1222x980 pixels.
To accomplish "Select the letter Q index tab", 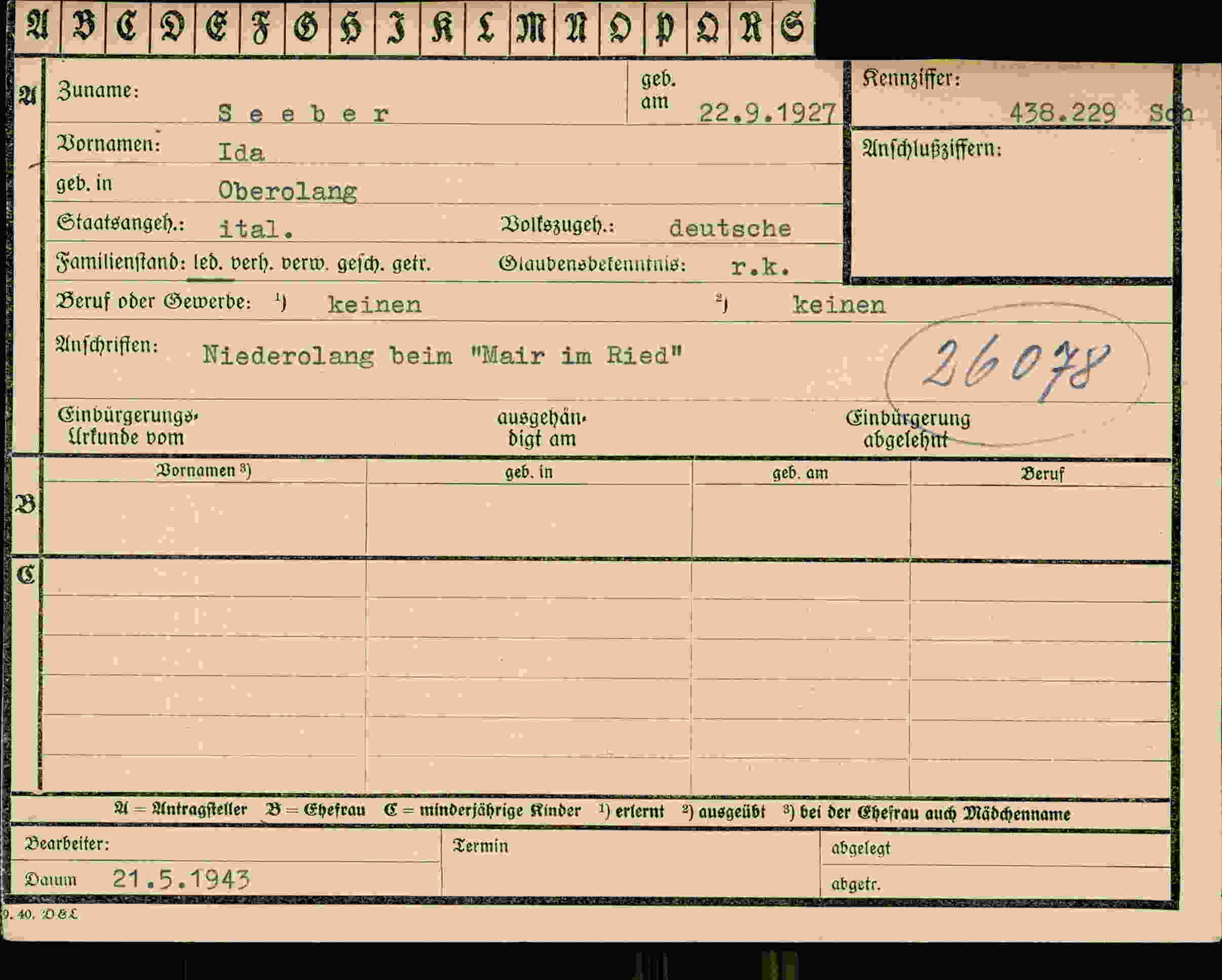I will point(708,27).
